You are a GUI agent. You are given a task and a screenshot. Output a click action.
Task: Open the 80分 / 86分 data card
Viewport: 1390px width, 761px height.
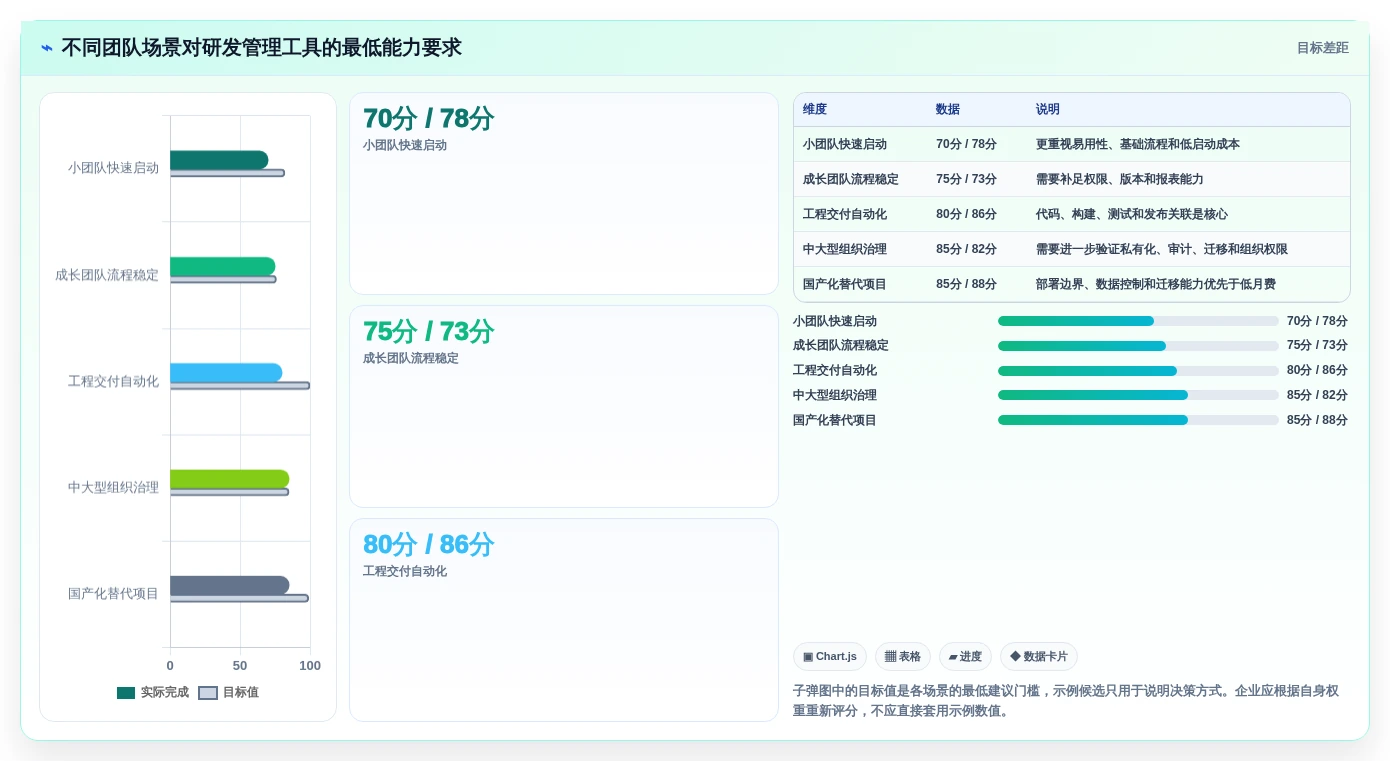click(x=564, y=620)
